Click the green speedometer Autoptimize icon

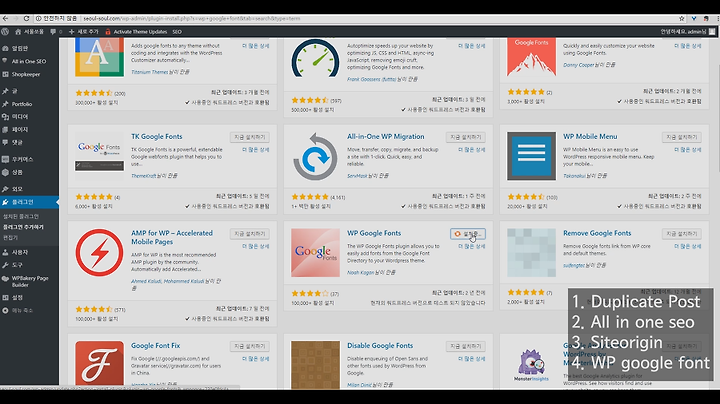click(315, 58)
